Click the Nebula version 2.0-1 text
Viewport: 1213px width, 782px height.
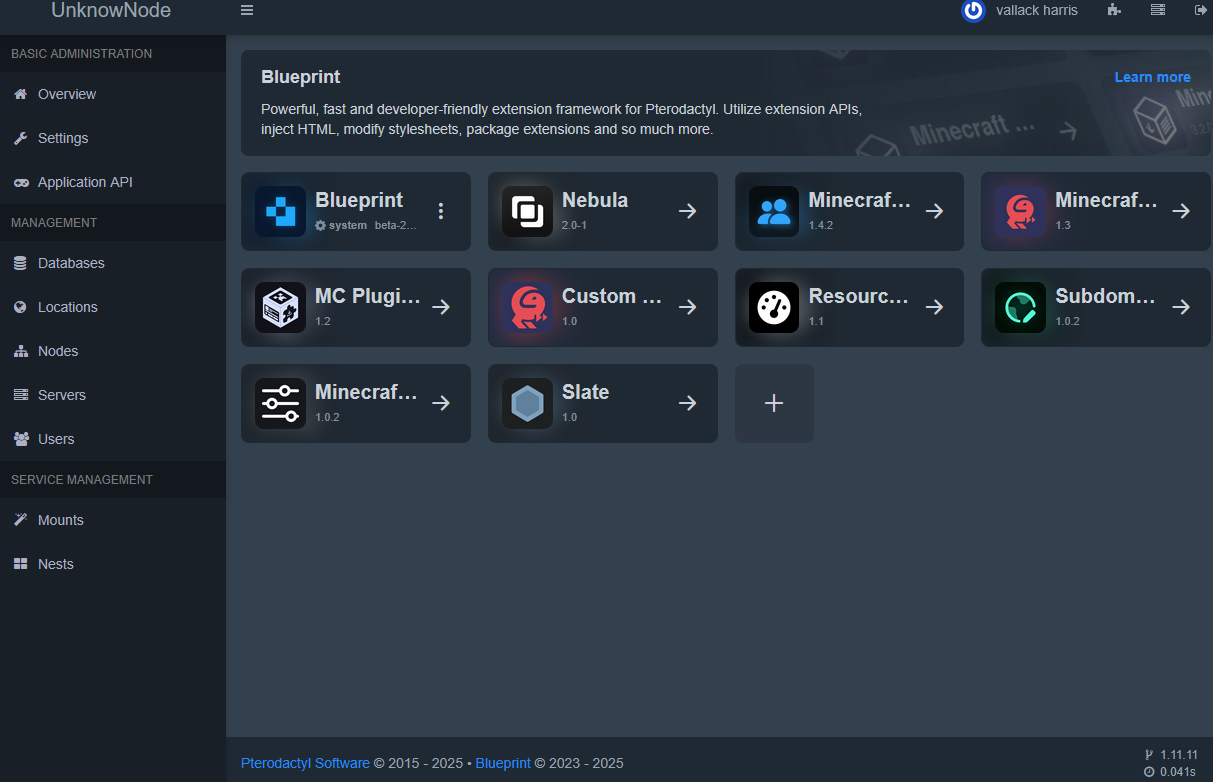[x=574, y=226]
